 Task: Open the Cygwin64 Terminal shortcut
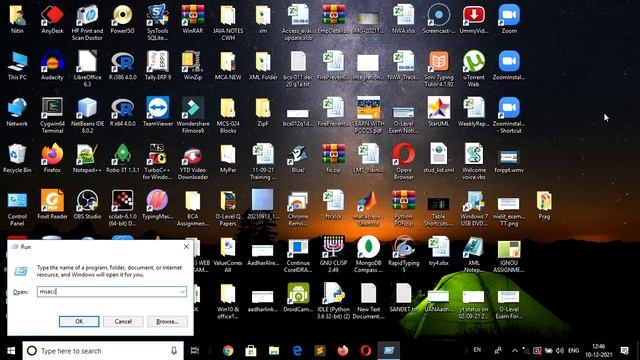52,116
